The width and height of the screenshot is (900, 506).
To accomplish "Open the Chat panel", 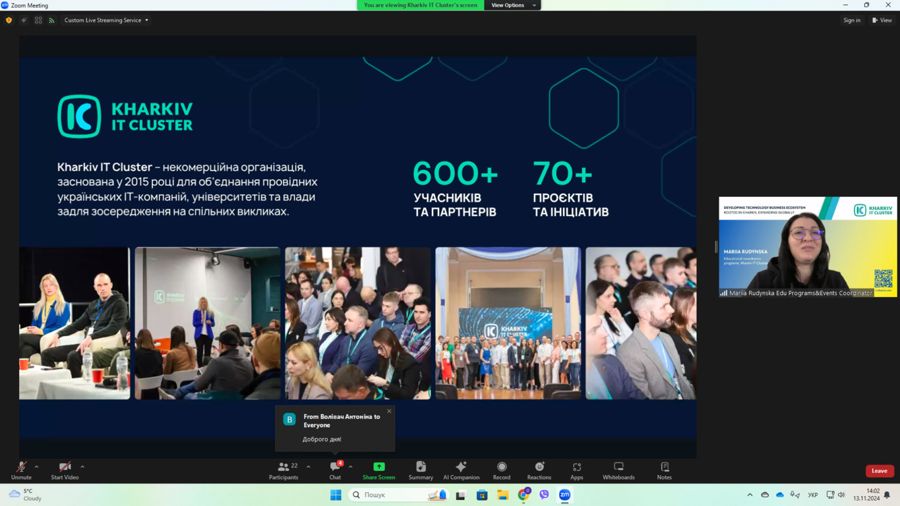I will (335, 470).
